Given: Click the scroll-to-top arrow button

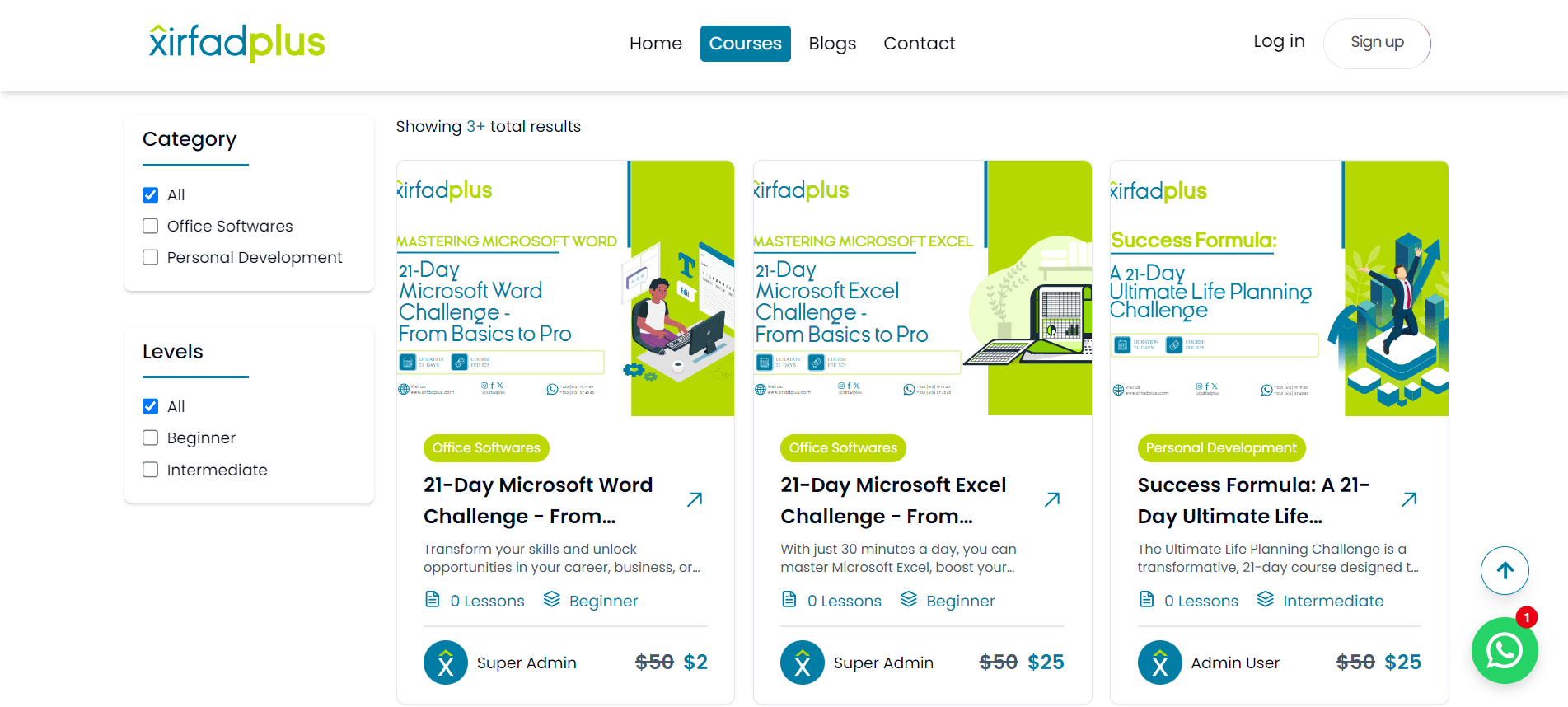Looking at the screenshot, I should click(x=1505, y=570).
